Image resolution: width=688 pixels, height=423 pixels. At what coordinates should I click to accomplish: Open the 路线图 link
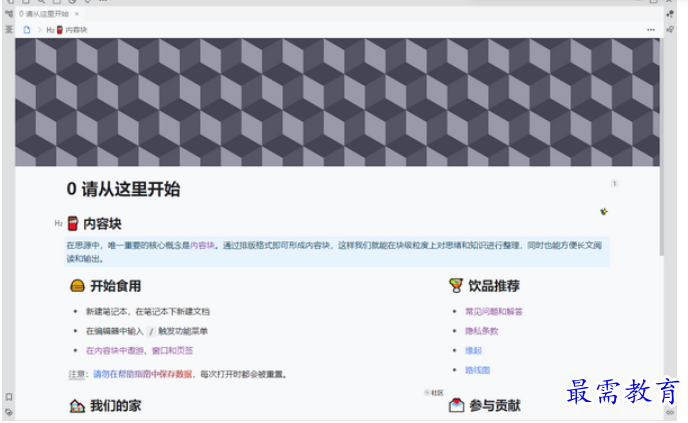(477, 369)
